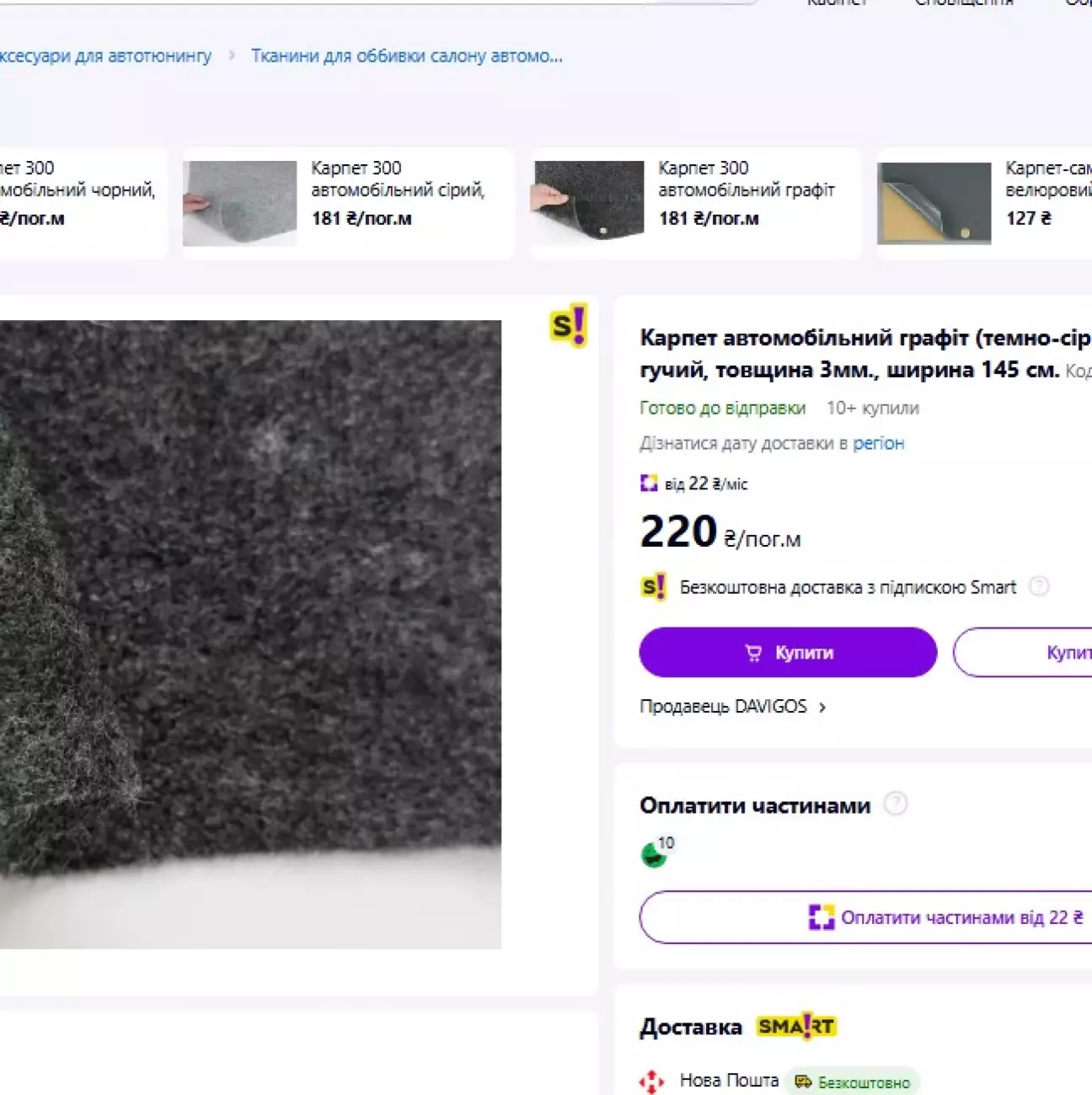
Task: Click the product title Карпет автомобільний графіт
Action: click(865, 354)
